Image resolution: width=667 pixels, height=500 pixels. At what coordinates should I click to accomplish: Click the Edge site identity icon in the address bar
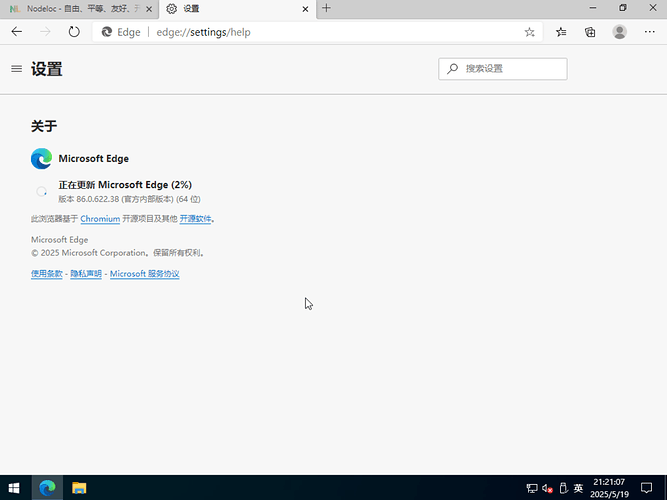coord(107,32)
